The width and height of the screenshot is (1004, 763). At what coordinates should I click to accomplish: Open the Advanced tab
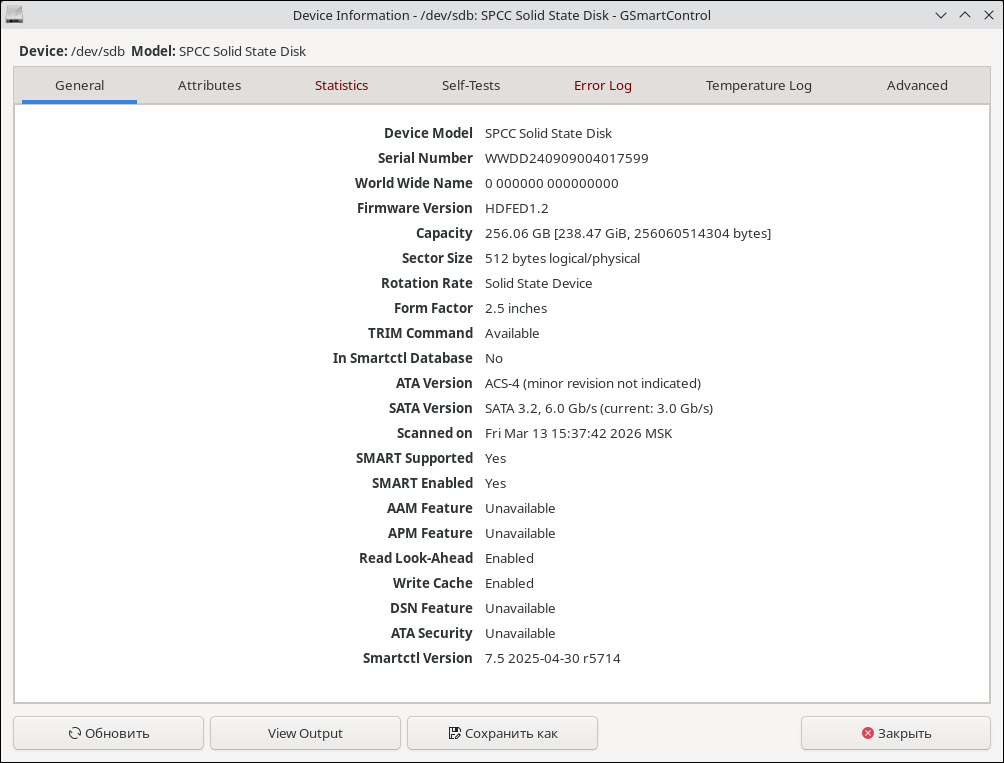(x=917, y=85)
